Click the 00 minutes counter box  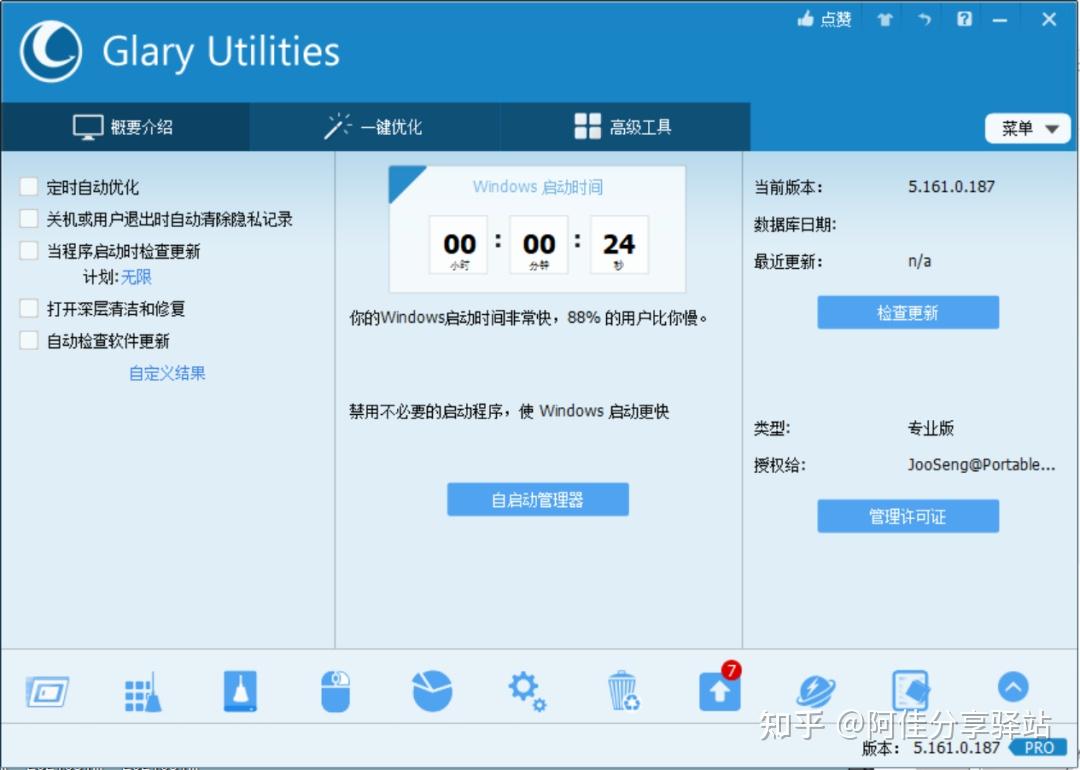[539, 245]
